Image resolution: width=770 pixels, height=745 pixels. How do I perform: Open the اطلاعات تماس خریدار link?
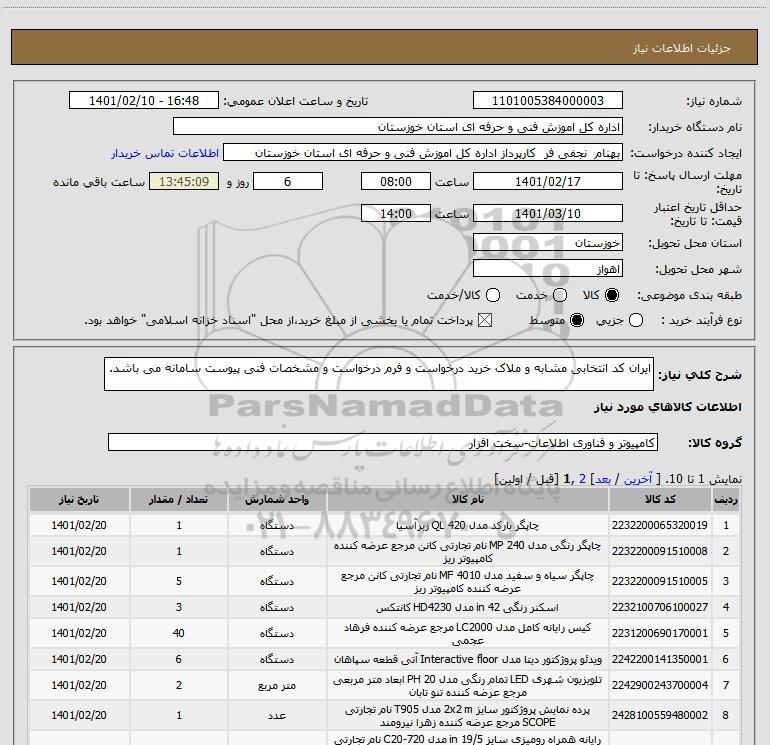(165, 153)
